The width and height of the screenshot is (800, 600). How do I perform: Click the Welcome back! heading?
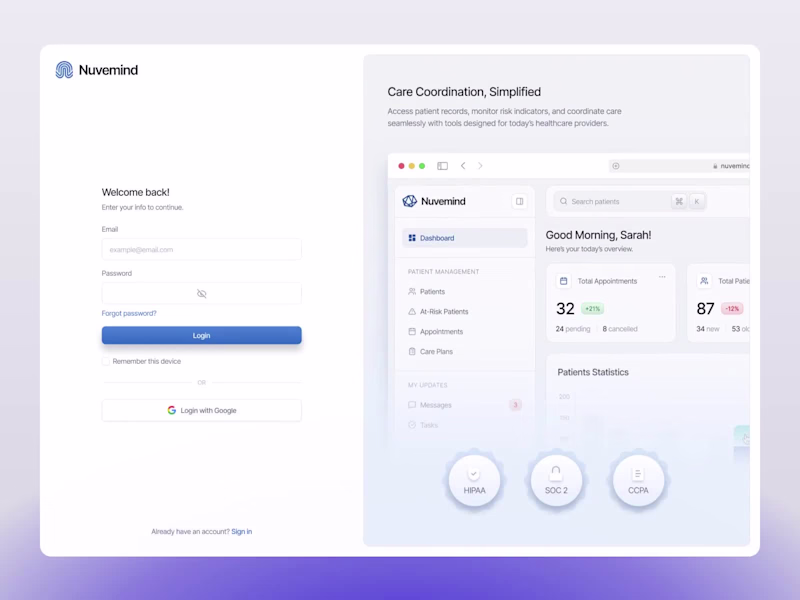[x=136, y=192]
